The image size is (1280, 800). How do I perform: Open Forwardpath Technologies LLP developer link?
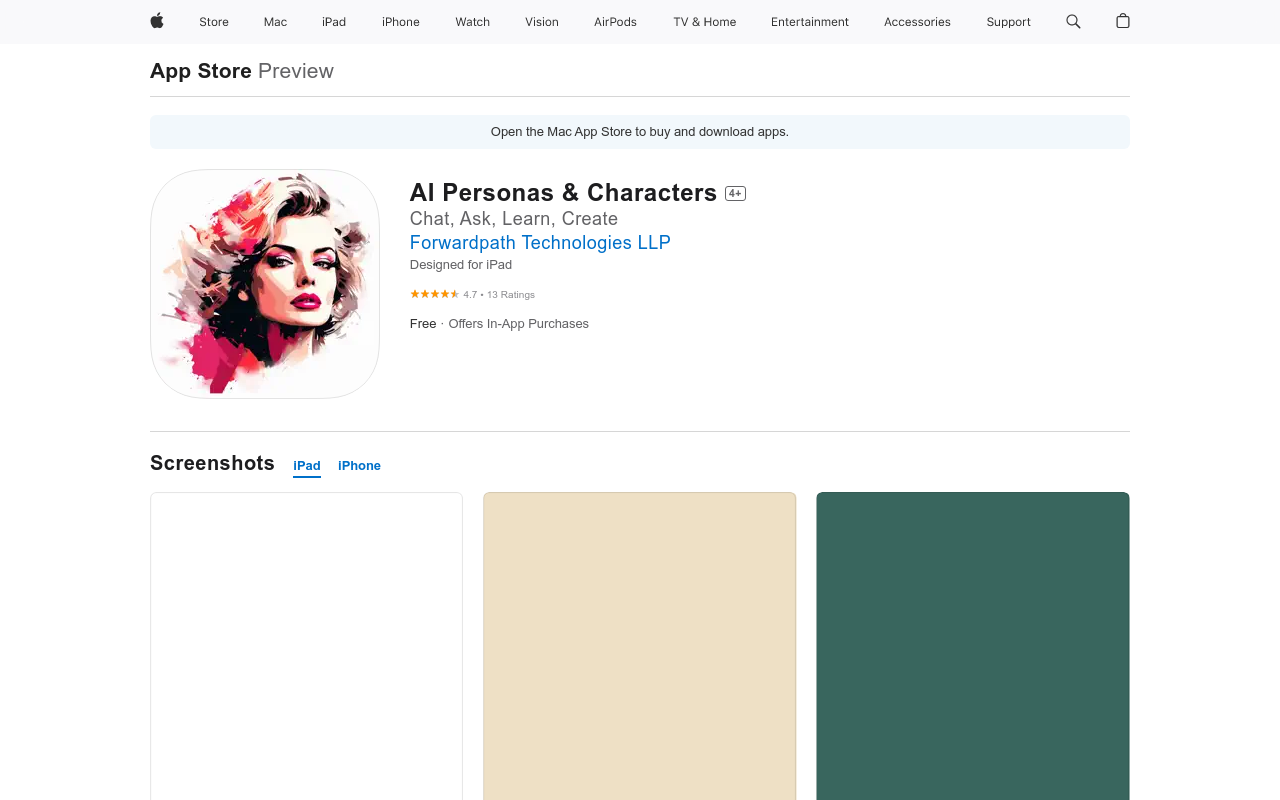pos(540,243)
